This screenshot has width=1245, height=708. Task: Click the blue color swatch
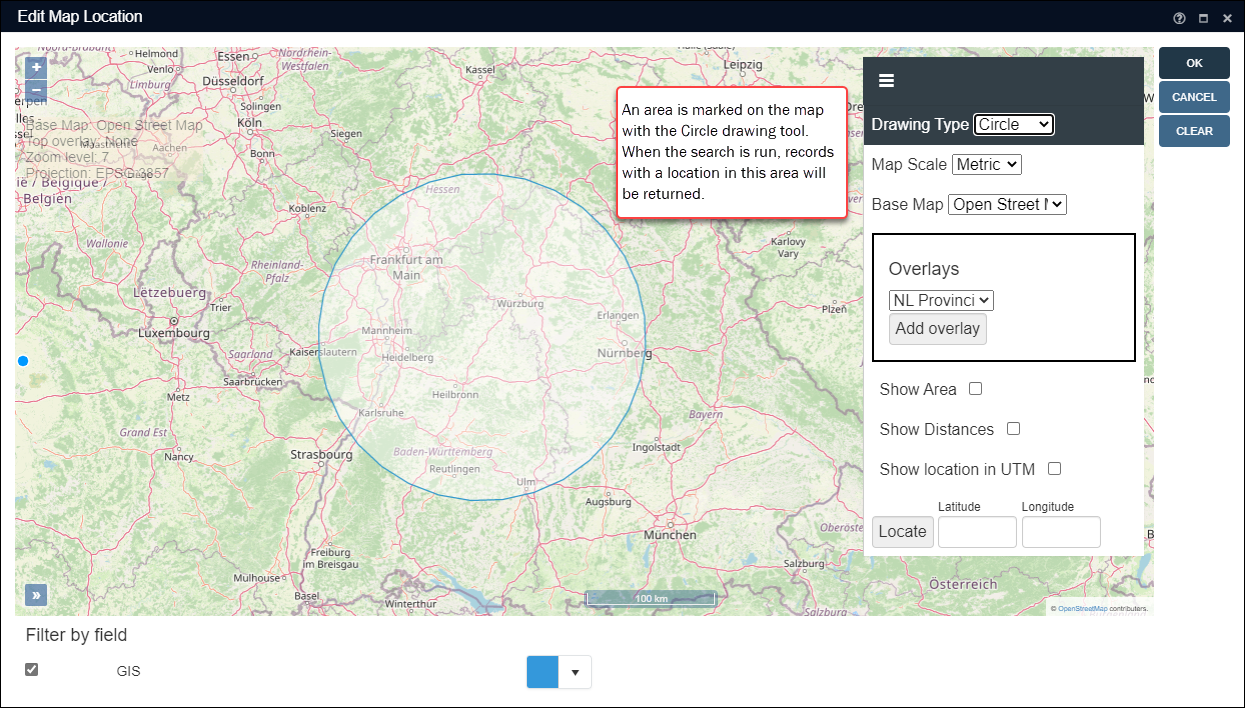tap(543, 672)
